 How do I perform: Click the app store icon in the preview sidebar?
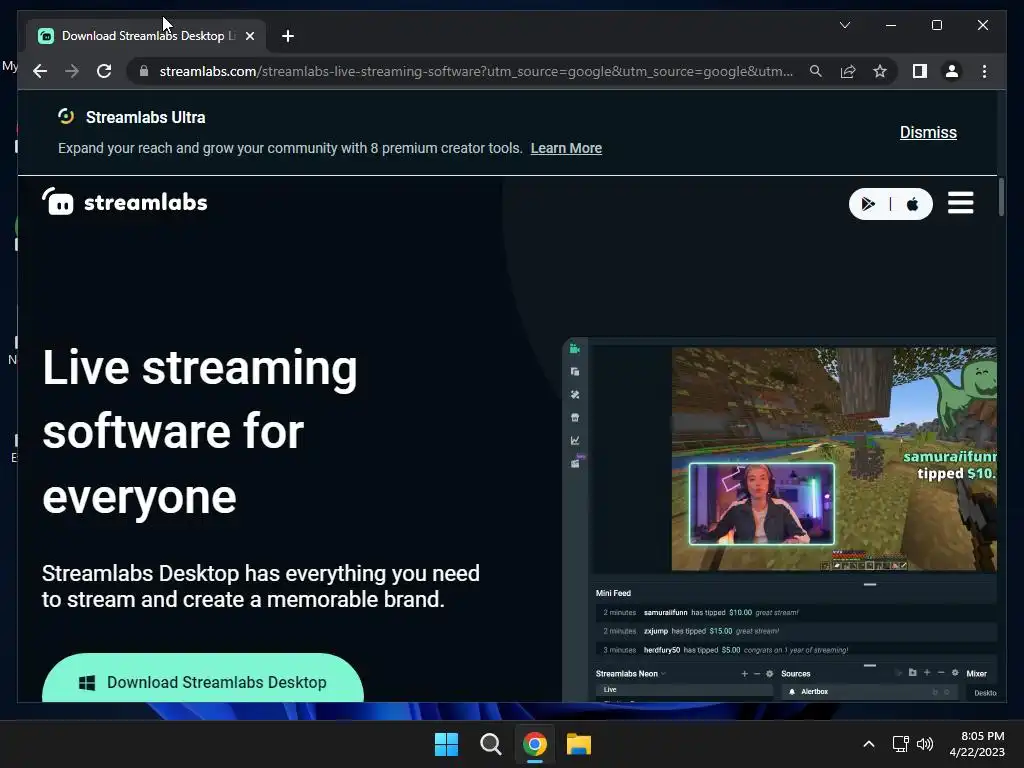[575, 417]
